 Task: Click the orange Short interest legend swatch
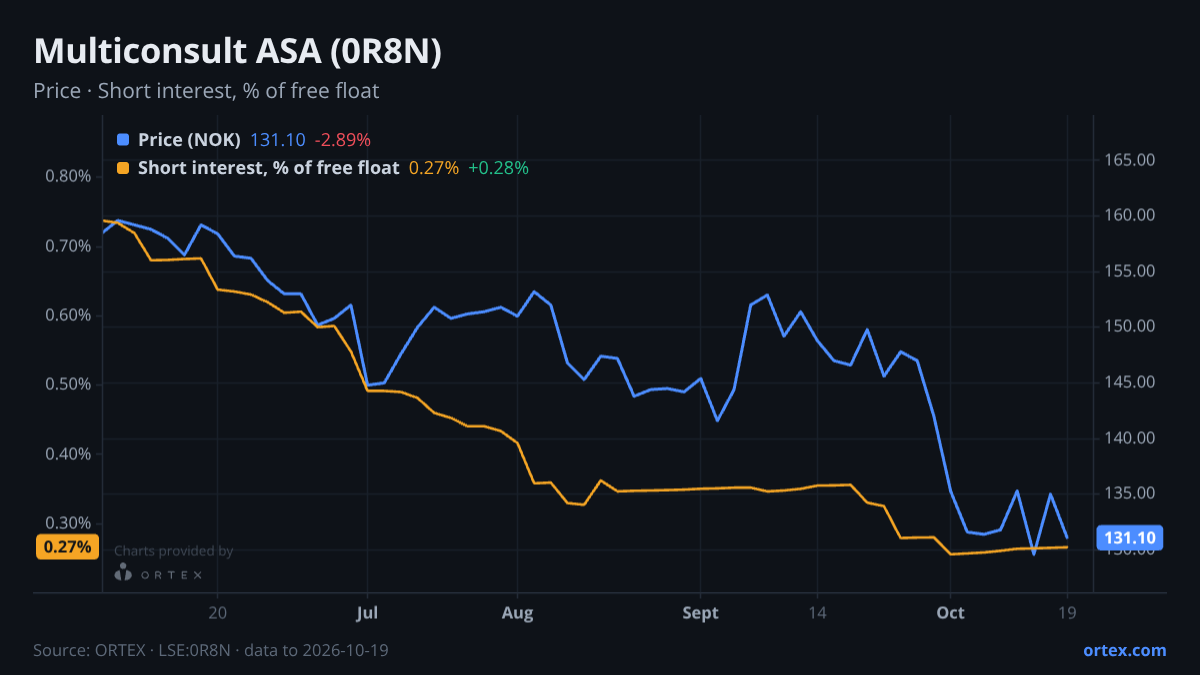click(123, 168)
